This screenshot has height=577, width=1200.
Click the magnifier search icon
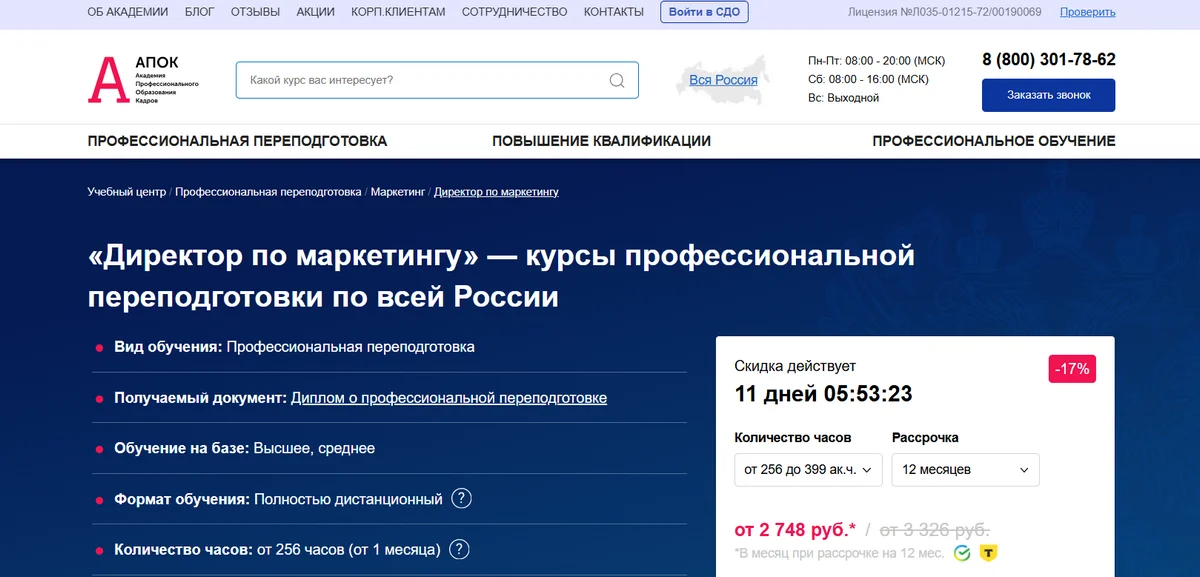pyautogui.click(x=617, y=80)
